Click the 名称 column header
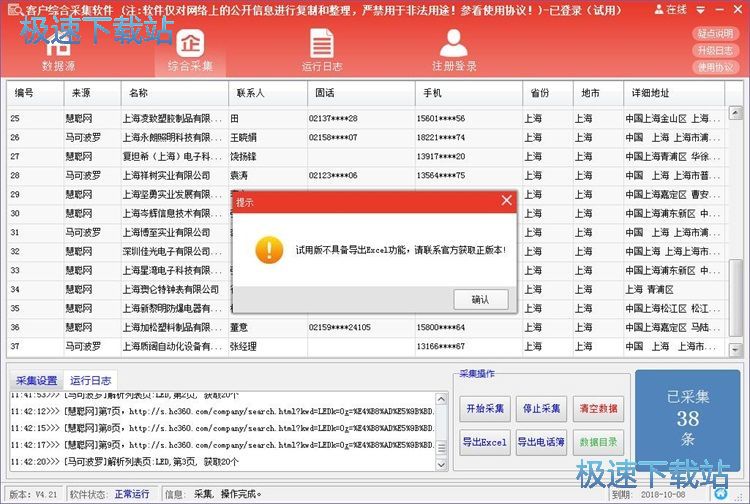Screen dimensions: 750x504 coord(175,93)
